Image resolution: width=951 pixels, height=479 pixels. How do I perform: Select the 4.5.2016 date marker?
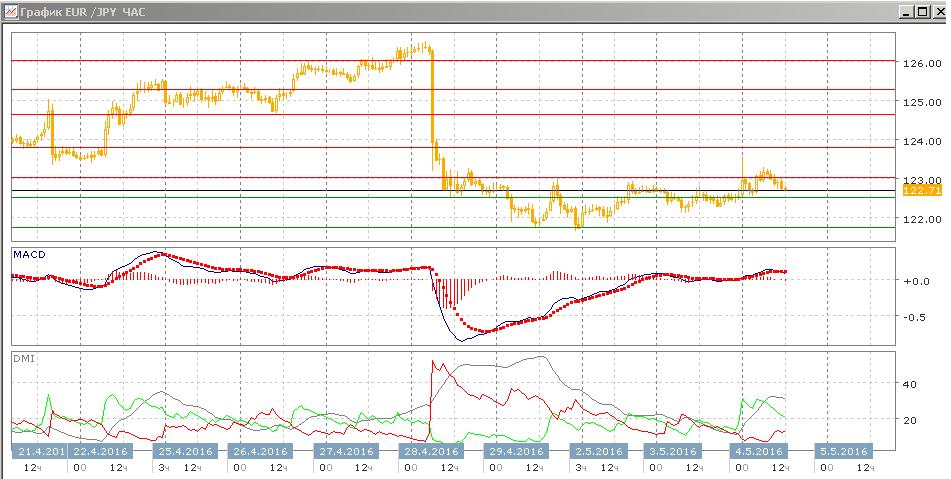[x=758, y=451]
